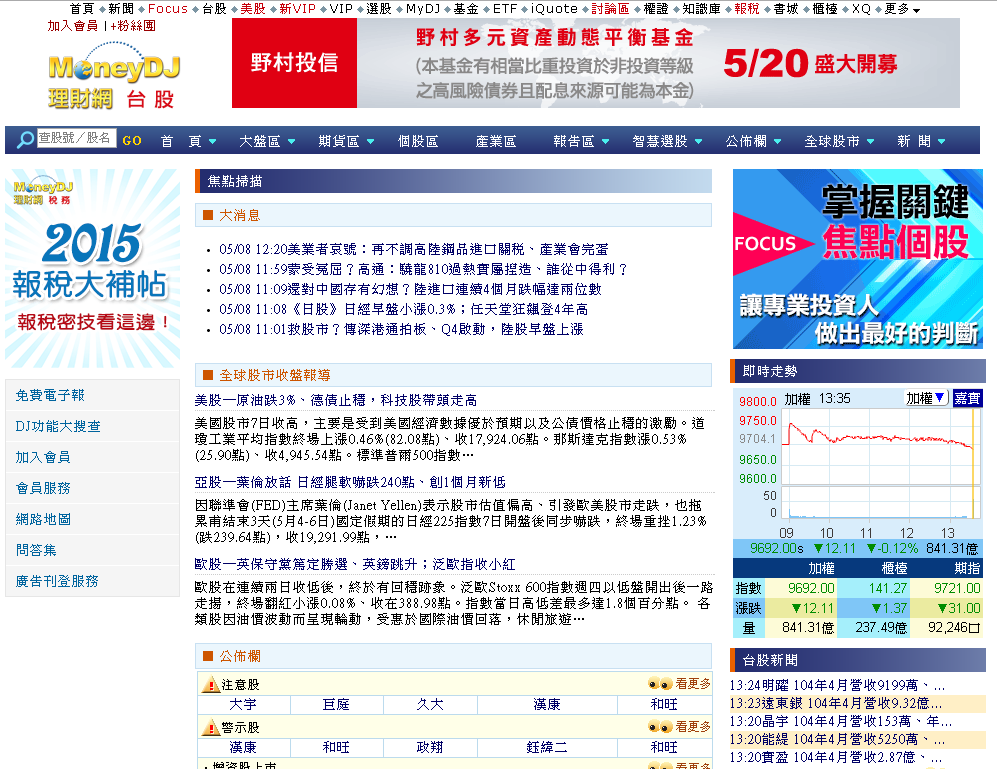The image size is (997, 769).
Task: Click the orange square beside 大消息
Action: tap(208, 215)
